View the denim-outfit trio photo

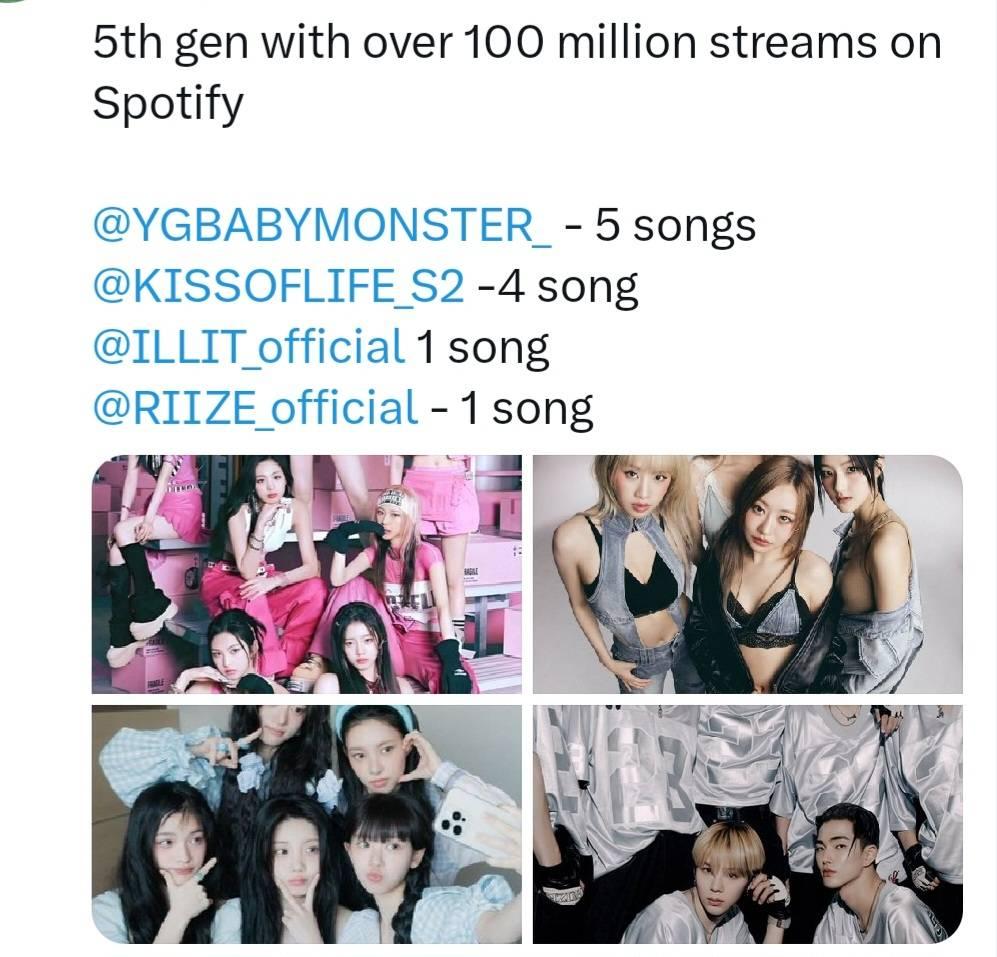click(x=748, y=574)
